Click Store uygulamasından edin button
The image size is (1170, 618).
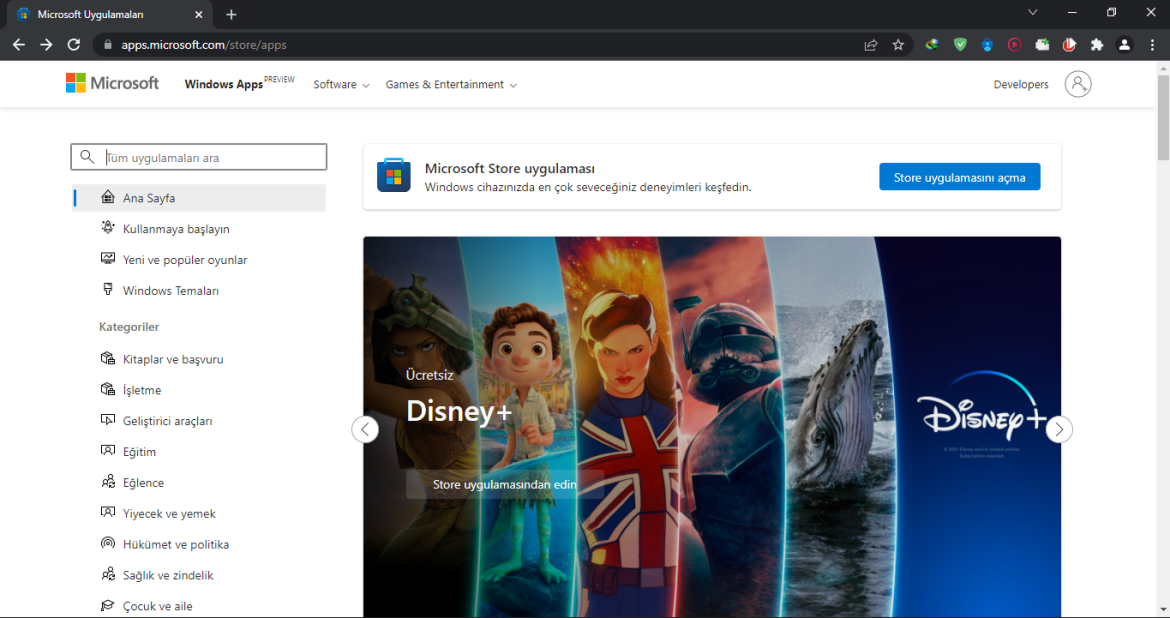(x=504, y=484)
